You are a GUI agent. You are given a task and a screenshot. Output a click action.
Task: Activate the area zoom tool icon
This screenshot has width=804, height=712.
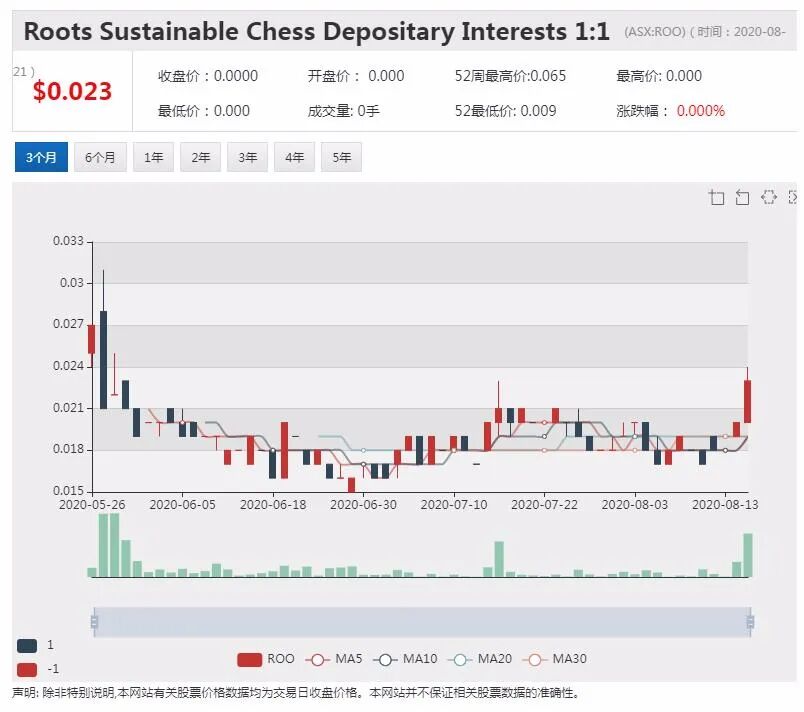(x=716, y=197)
